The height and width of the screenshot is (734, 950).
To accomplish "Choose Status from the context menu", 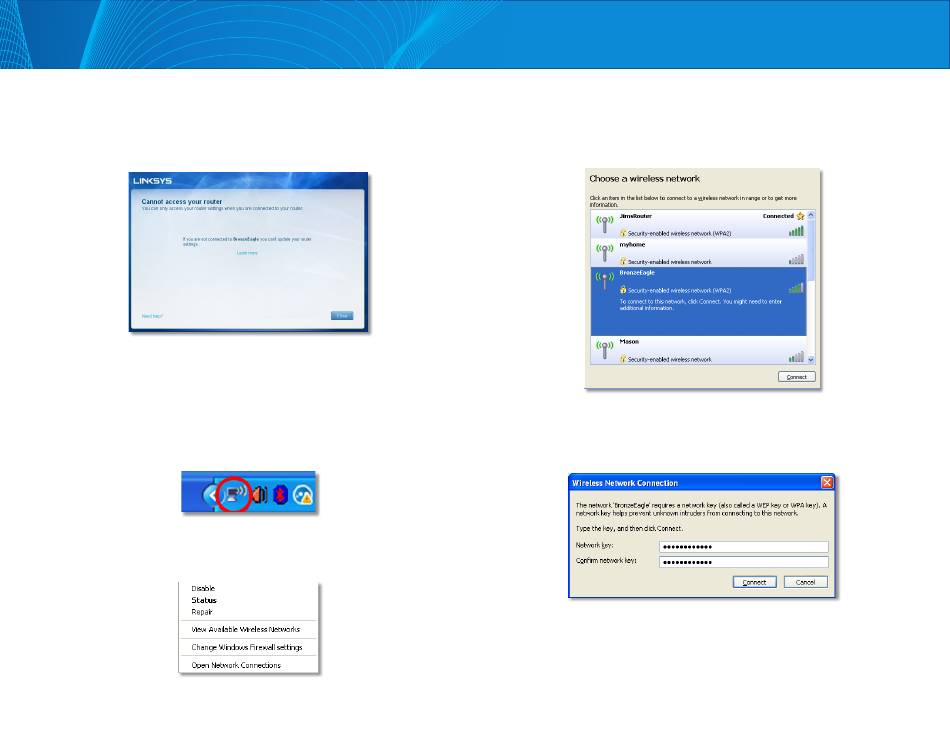I will (204, 600).
